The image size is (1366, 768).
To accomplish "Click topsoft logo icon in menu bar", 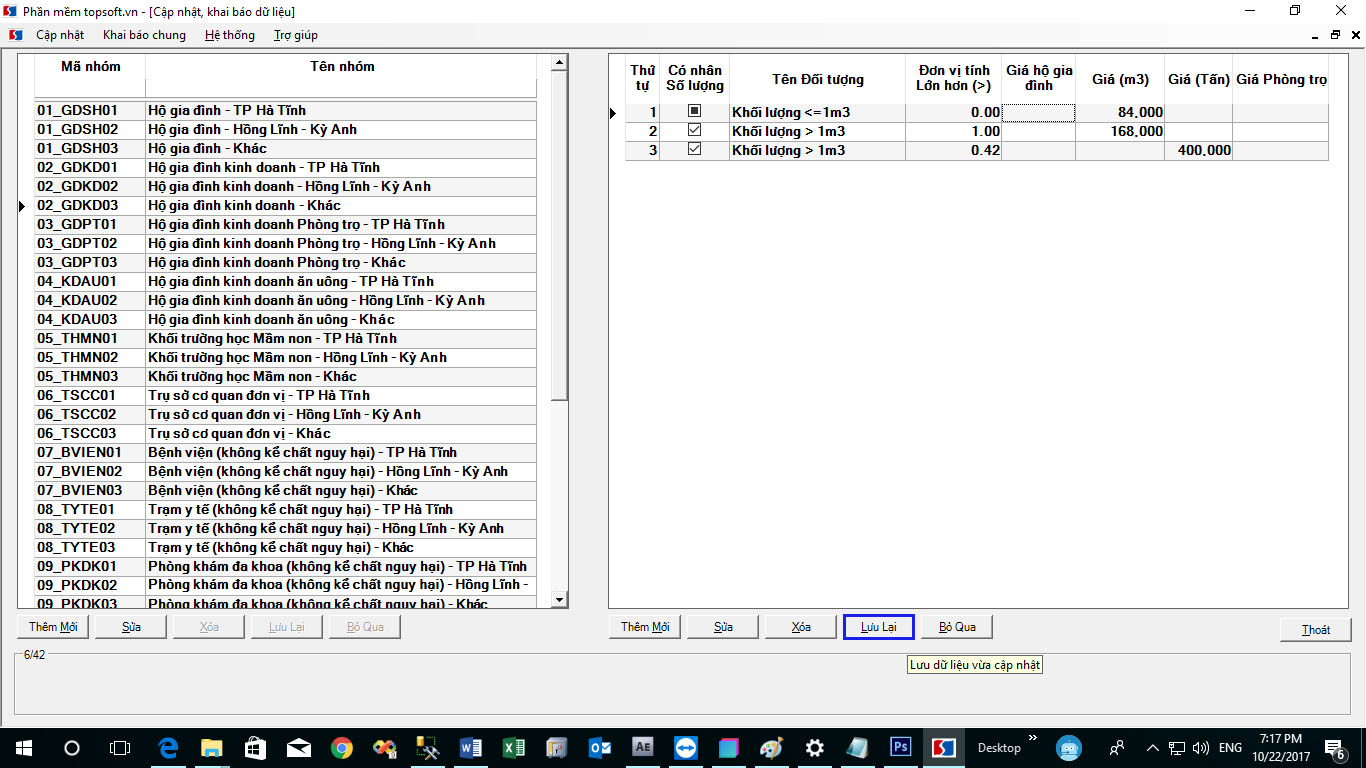I will point(16,34).
